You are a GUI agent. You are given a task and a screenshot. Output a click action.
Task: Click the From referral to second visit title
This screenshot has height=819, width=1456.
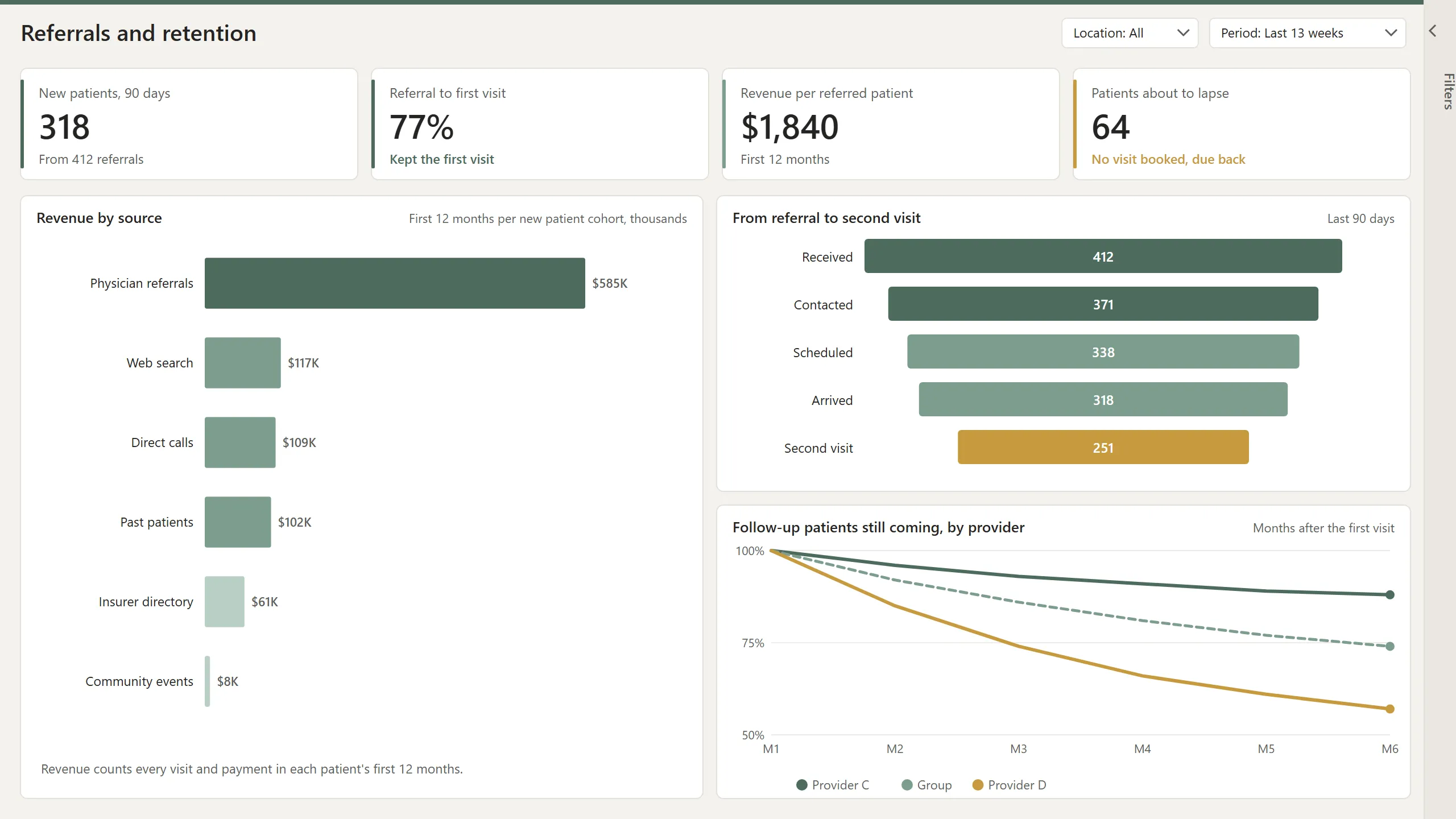tap(826, 218)
